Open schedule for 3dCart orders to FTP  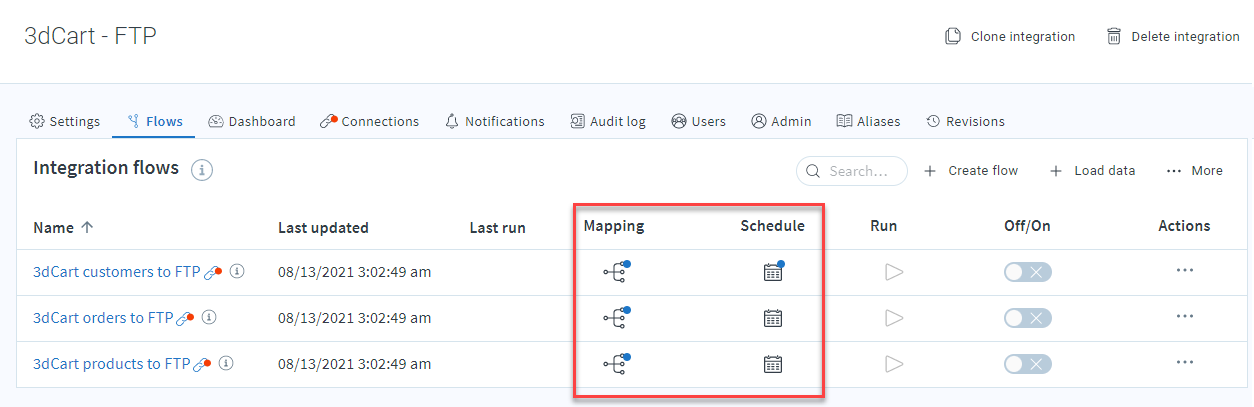pos(773,318)
